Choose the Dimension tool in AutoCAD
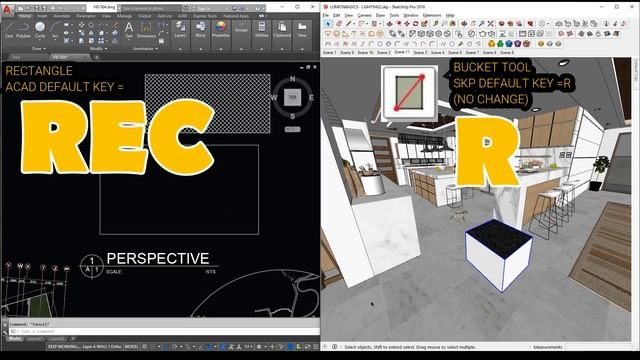640x360 pixels. 146,29
